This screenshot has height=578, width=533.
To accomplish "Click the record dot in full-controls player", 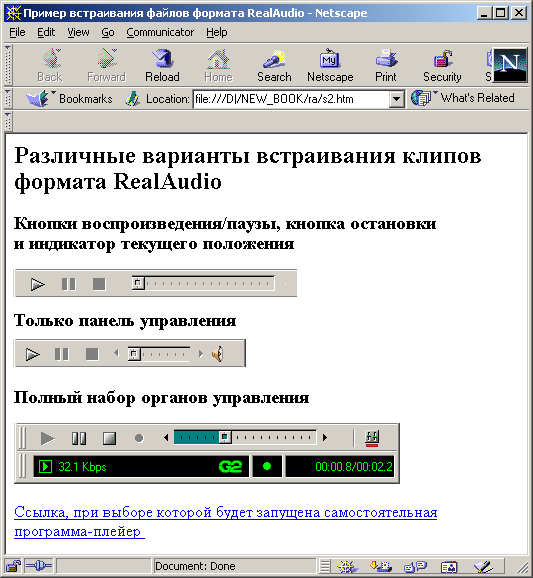I will click(x=139, y=438).
